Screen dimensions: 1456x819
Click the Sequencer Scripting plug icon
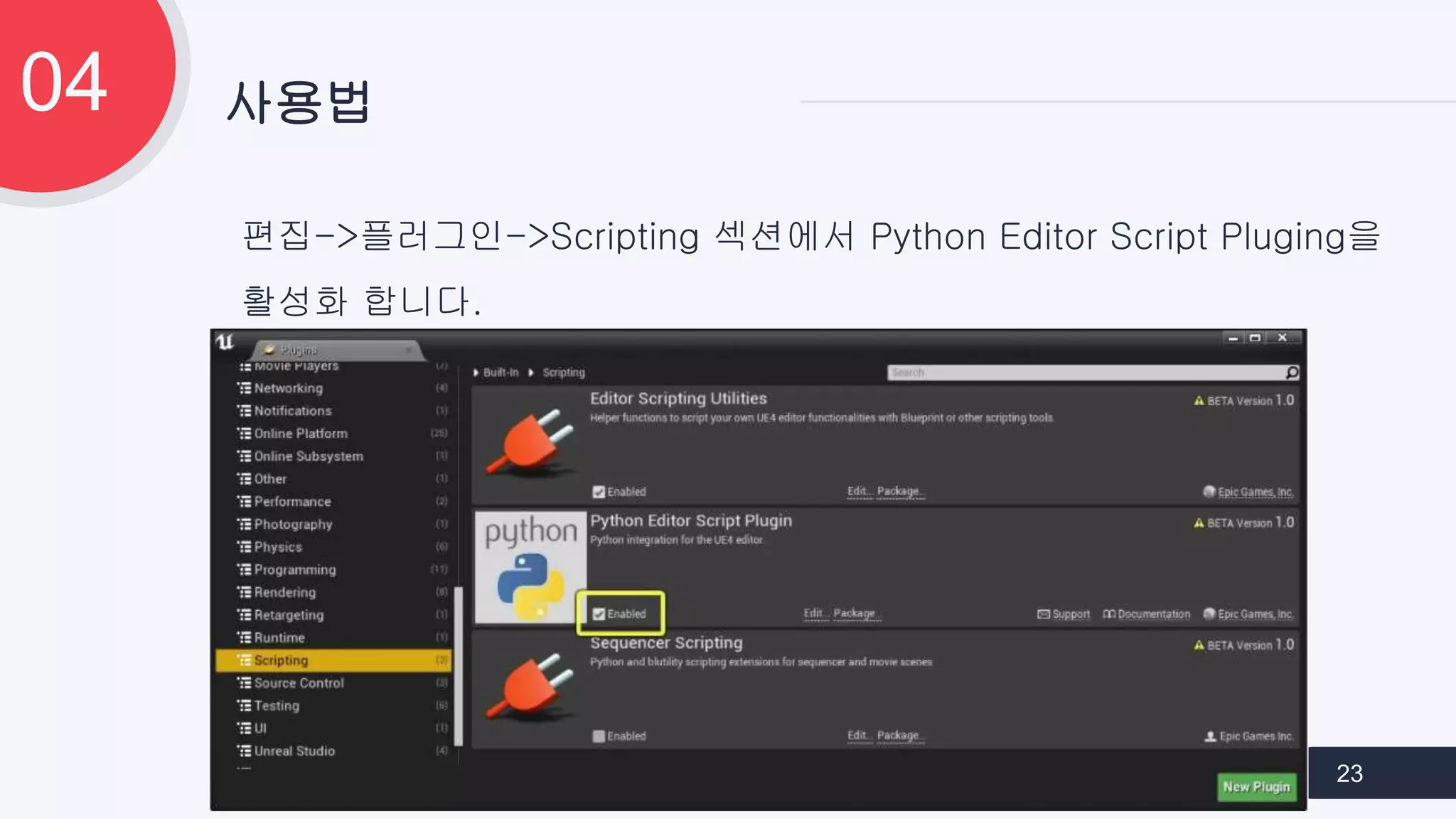click(x=530, y=689)
